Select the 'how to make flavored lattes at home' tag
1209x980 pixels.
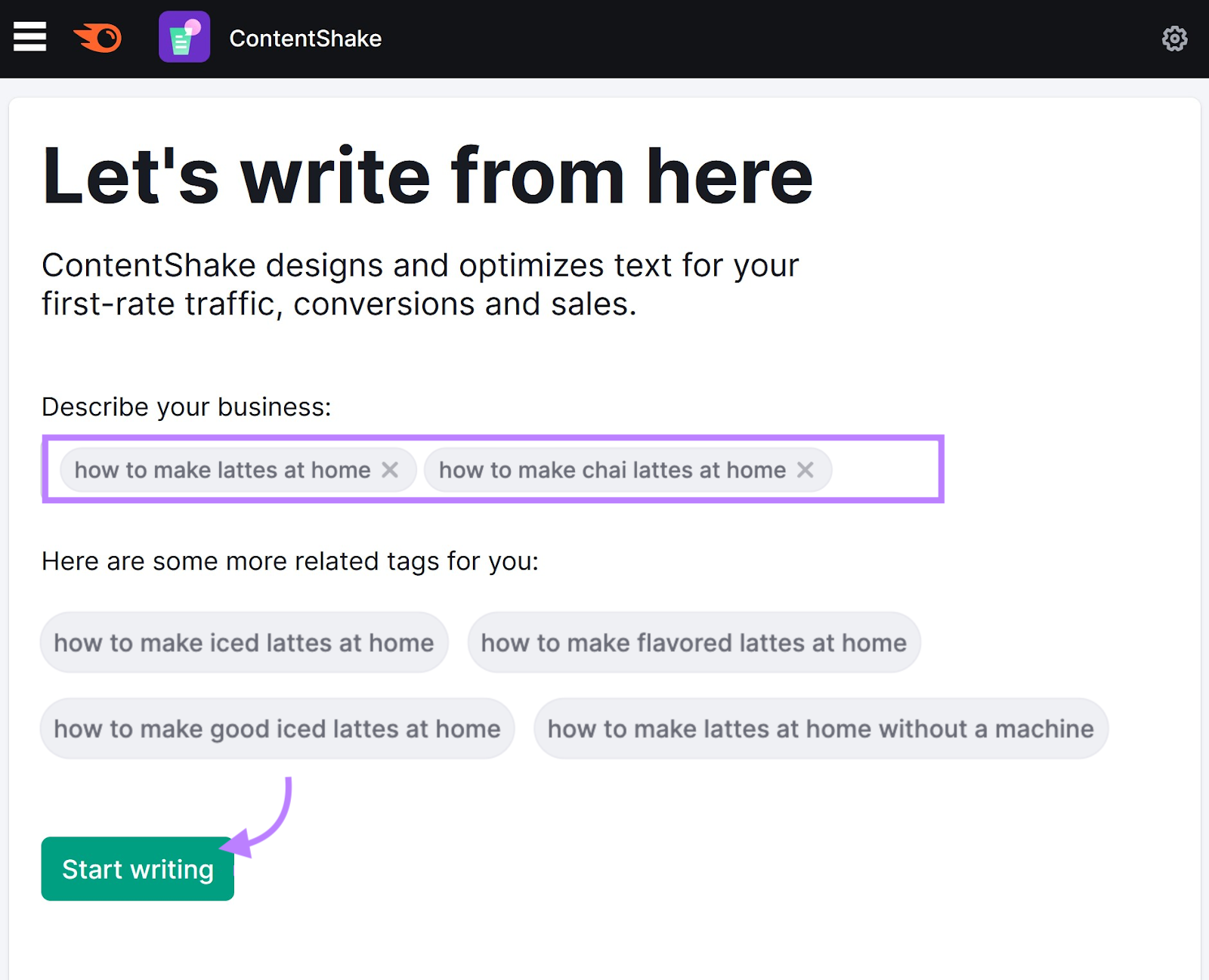click(x=694, y=642)
